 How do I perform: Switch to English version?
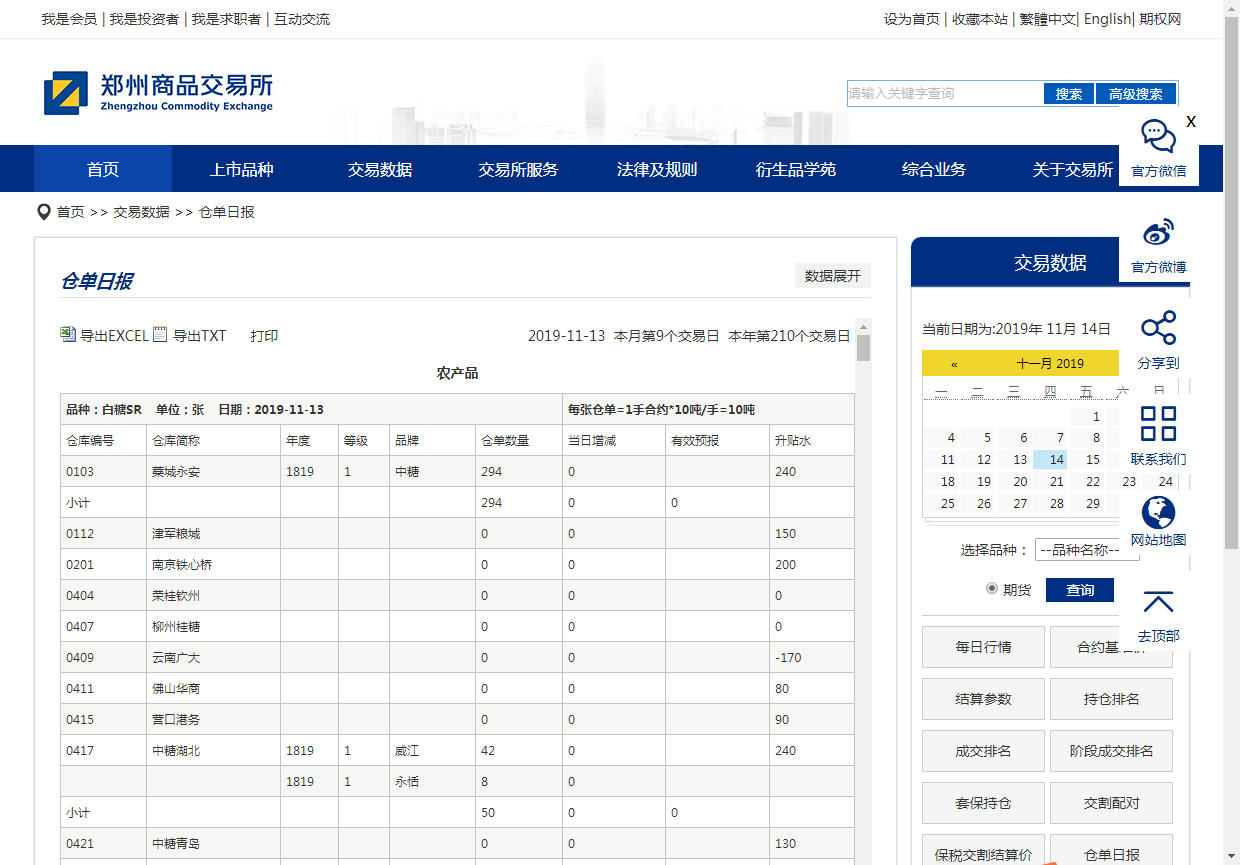pyautogui.click(x=1107, y=19)
